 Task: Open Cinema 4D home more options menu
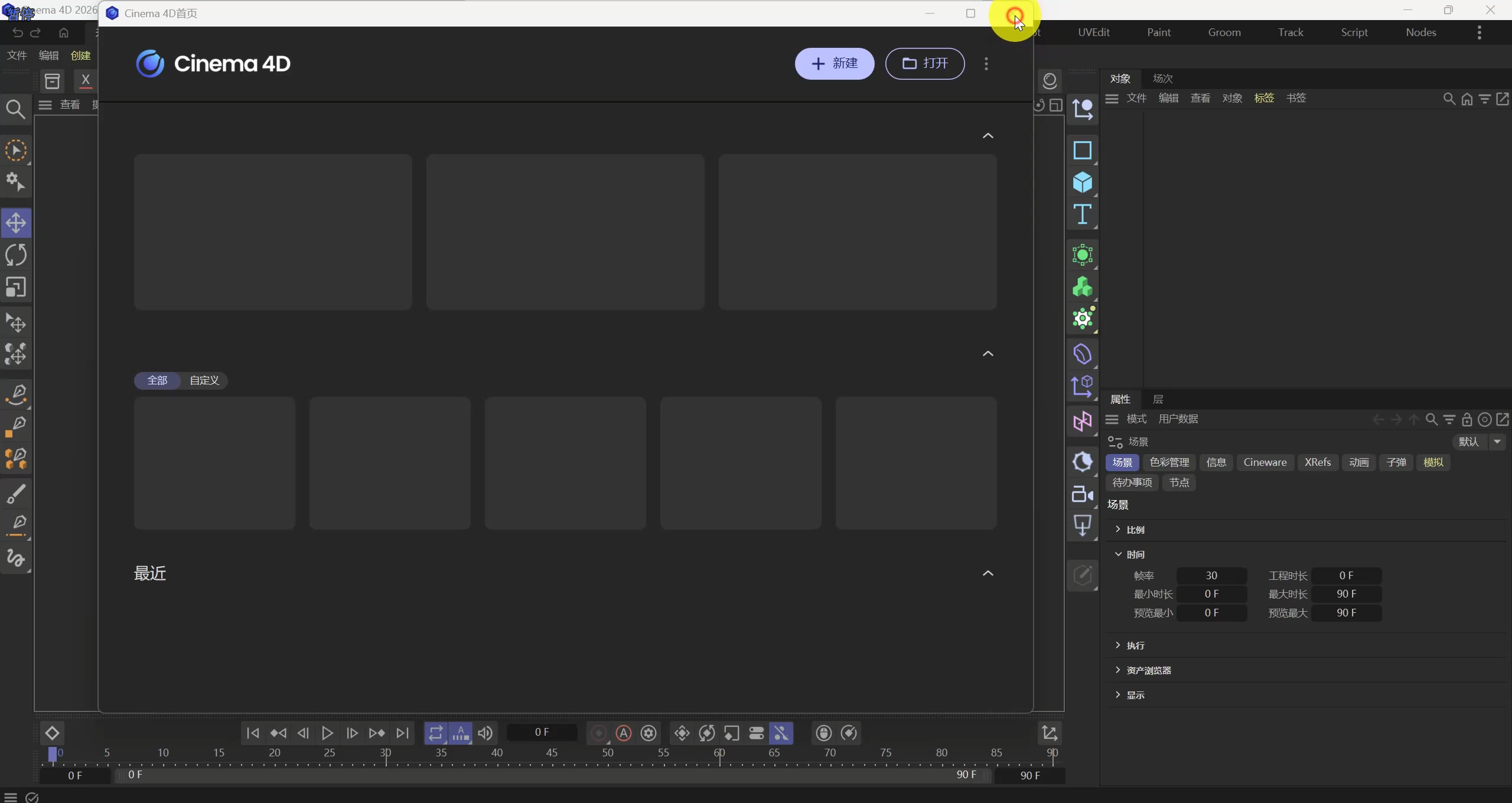click(986, 64)
